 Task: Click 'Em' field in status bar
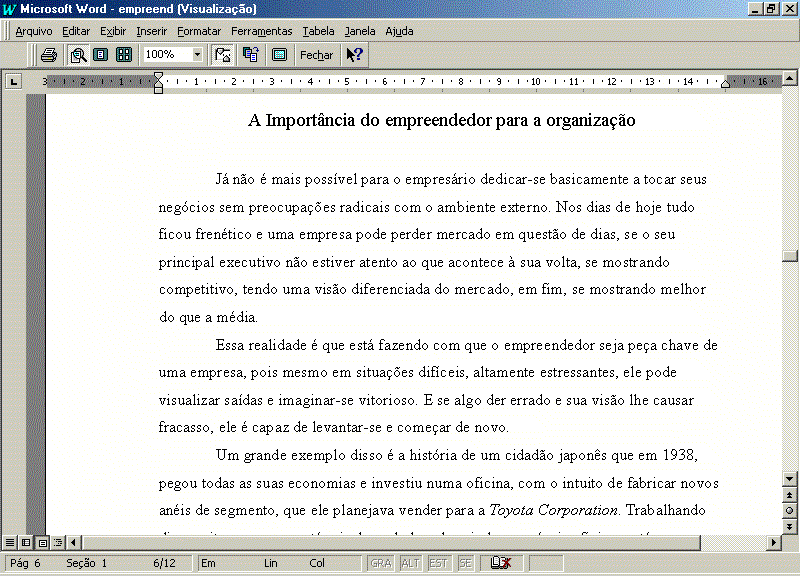click(x=208, y=563)
